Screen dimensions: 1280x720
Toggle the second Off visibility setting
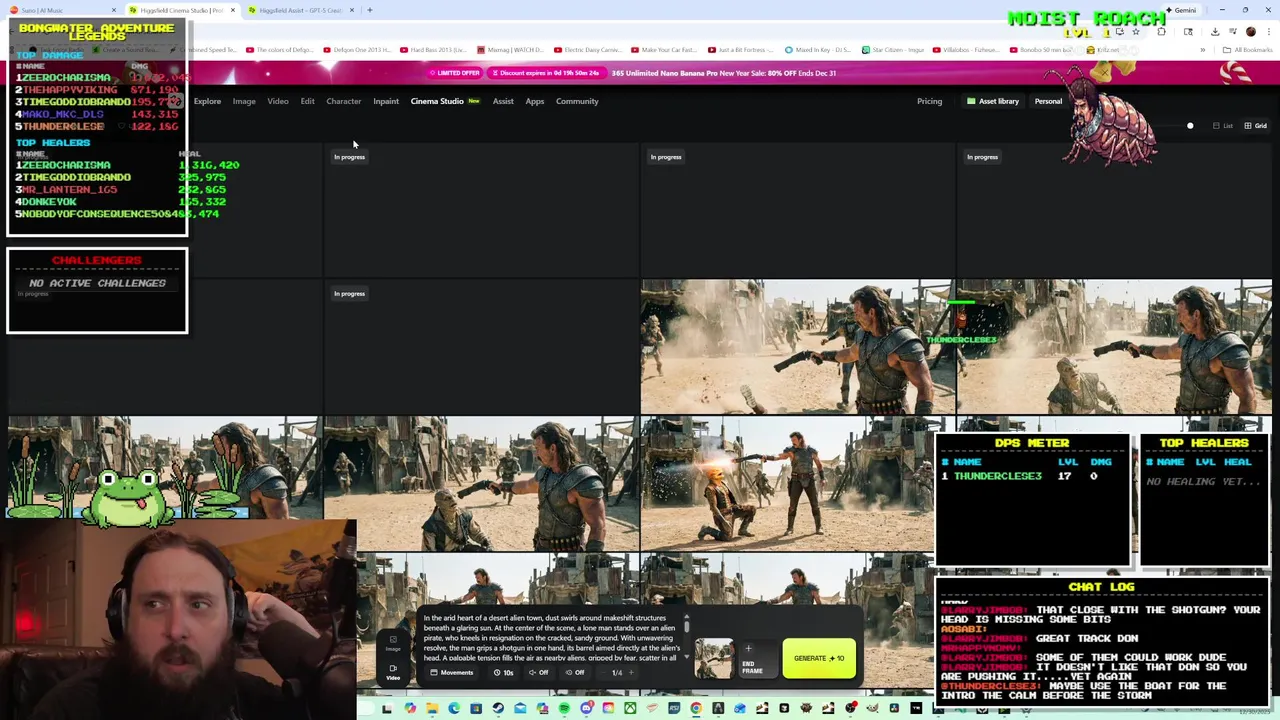[574, 673]
